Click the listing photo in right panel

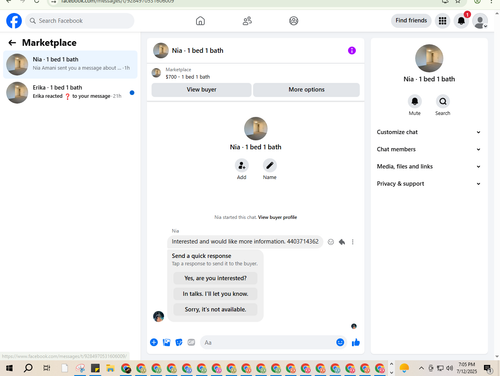429,58
